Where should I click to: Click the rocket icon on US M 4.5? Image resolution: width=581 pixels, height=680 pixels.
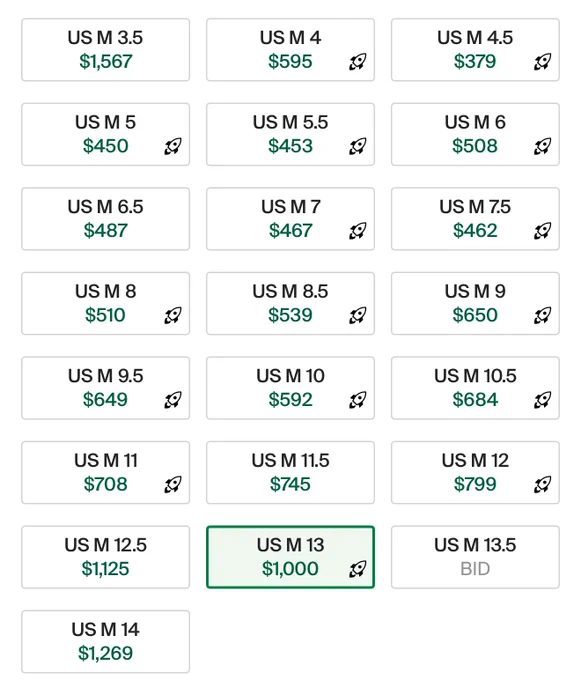pyautogui.click(x=542, y=62)
